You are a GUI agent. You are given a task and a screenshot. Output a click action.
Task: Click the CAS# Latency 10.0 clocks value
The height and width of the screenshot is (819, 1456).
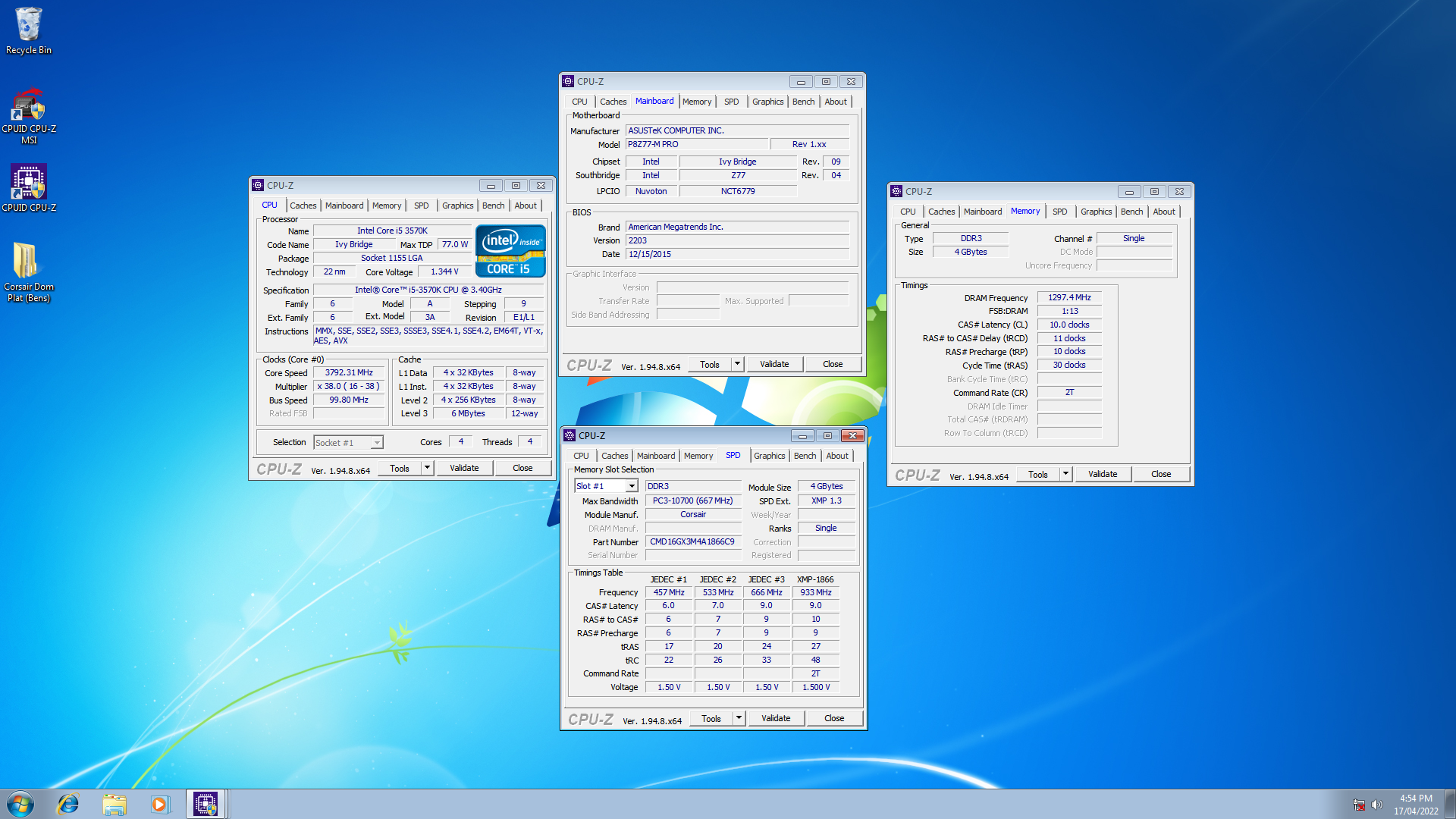1069,325
